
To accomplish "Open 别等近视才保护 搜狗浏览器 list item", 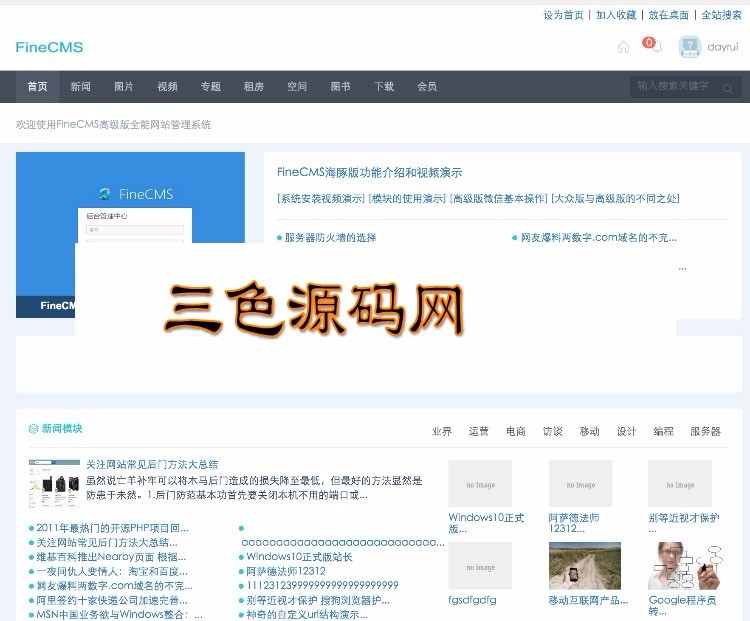I will pyautogui.click(x=318, y=600).
